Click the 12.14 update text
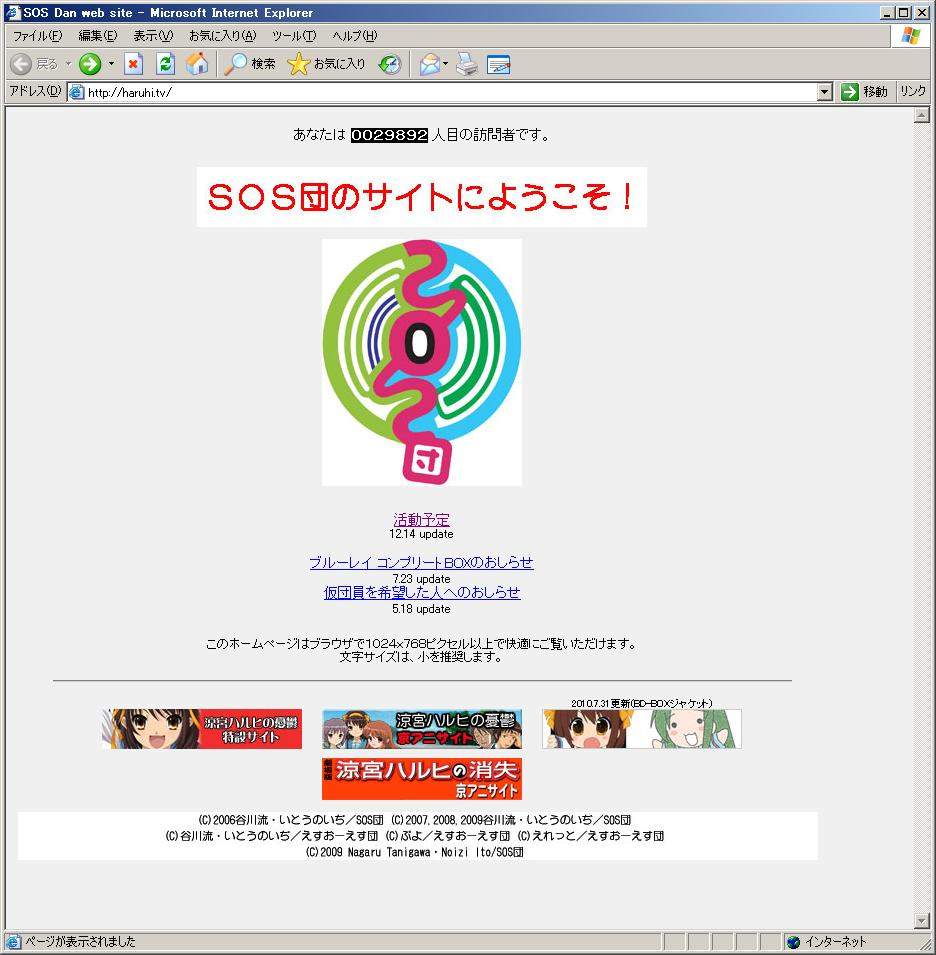The height and width of the screenshot is (955, 936). point(421,534)
